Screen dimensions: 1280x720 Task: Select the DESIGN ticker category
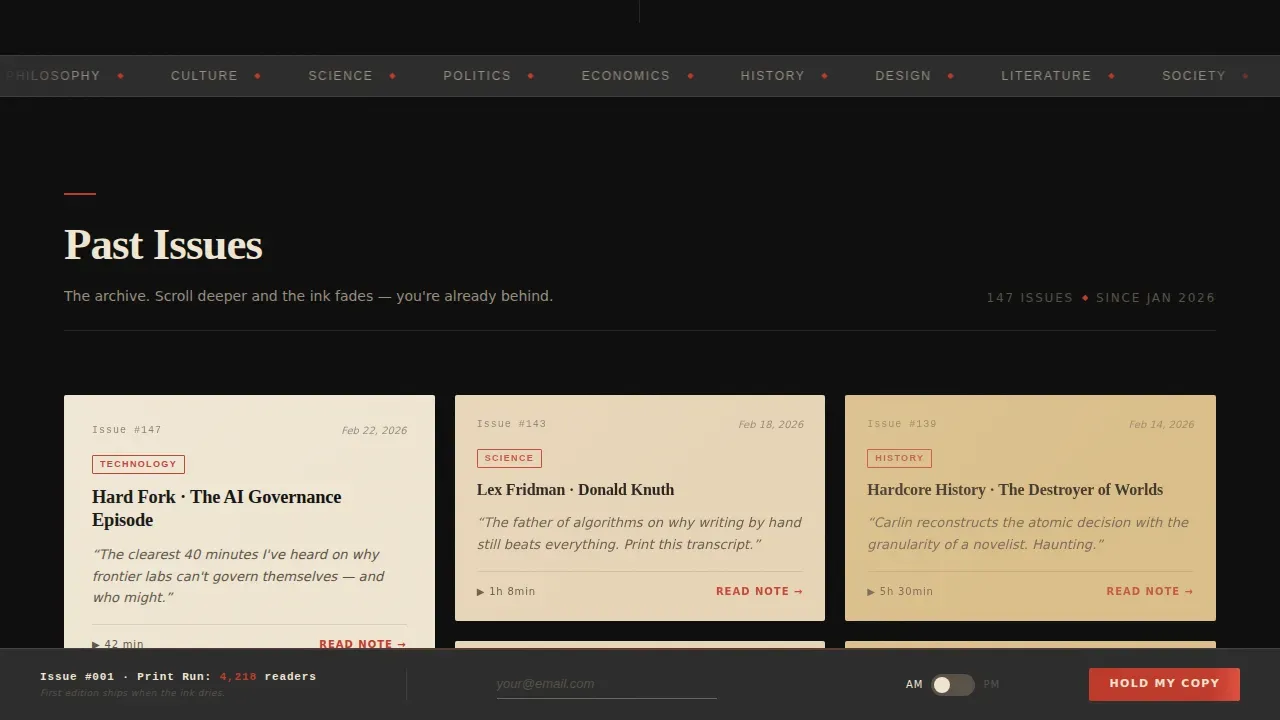(903, 76)
